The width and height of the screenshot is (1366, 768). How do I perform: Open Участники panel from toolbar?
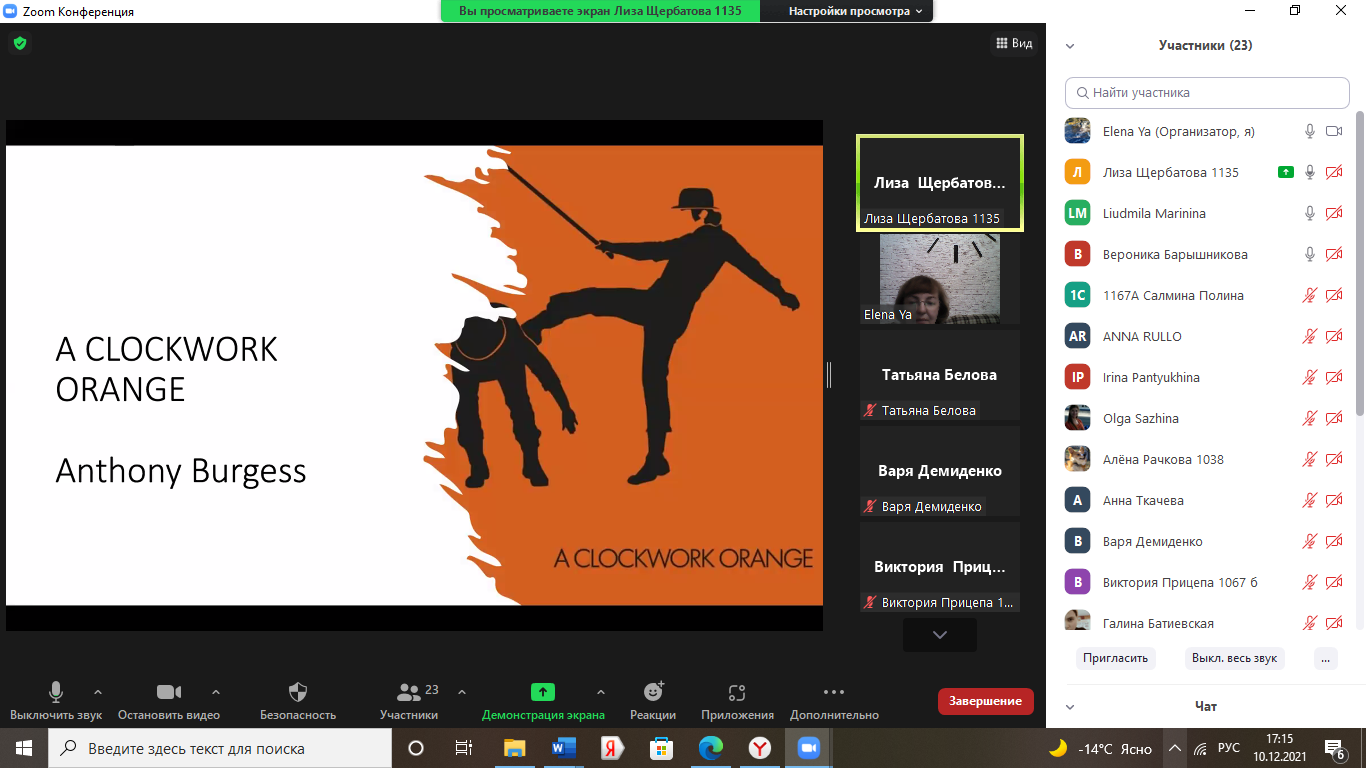[409, 701]
